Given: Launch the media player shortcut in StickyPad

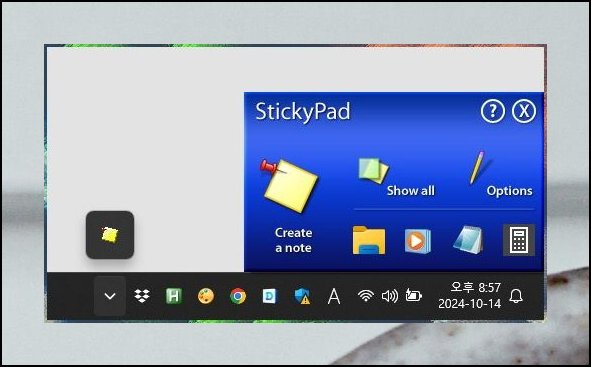Looking at the screenshot, I should pos(417,241).
